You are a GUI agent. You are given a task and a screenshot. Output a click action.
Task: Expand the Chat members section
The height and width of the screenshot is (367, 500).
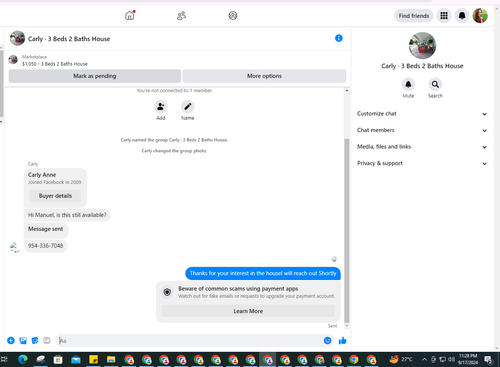422,130
